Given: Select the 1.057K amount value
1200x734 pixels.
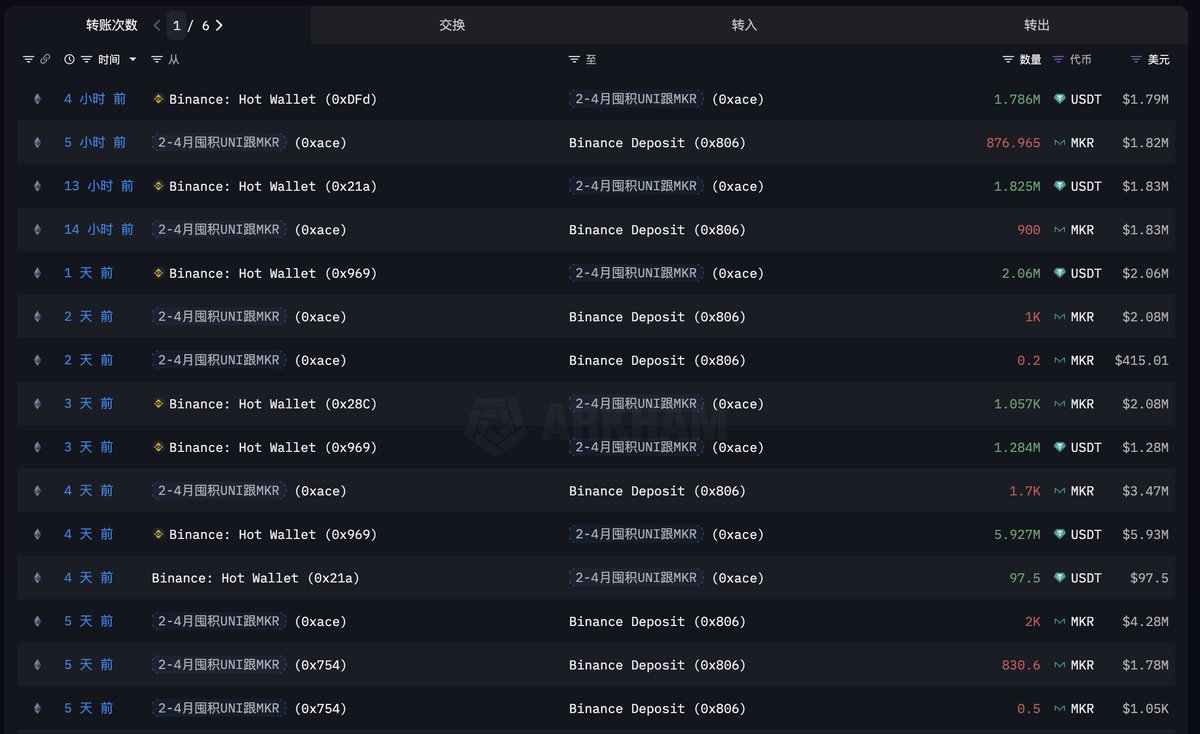Looking at the screenshot, I should [x=1017, y=404].
